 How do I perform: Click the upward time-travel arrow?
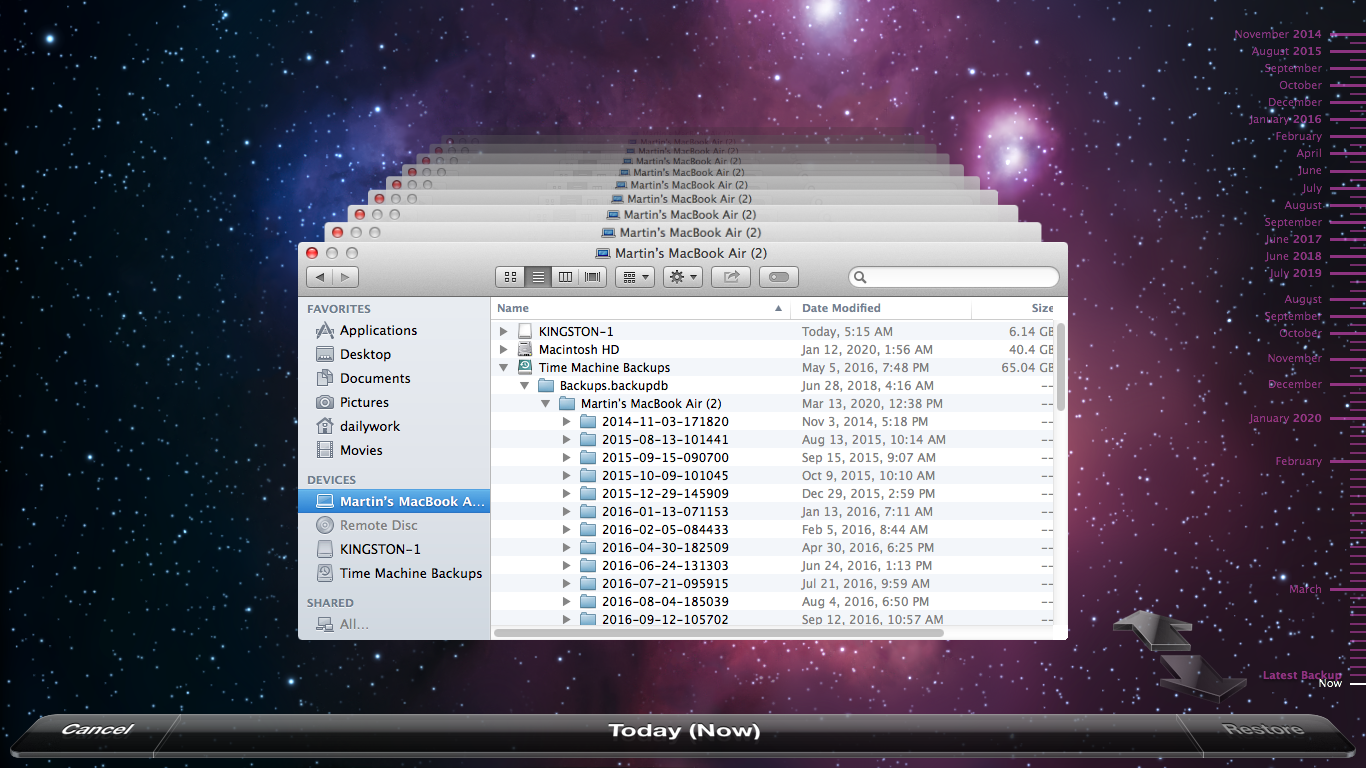point(1152,631)
